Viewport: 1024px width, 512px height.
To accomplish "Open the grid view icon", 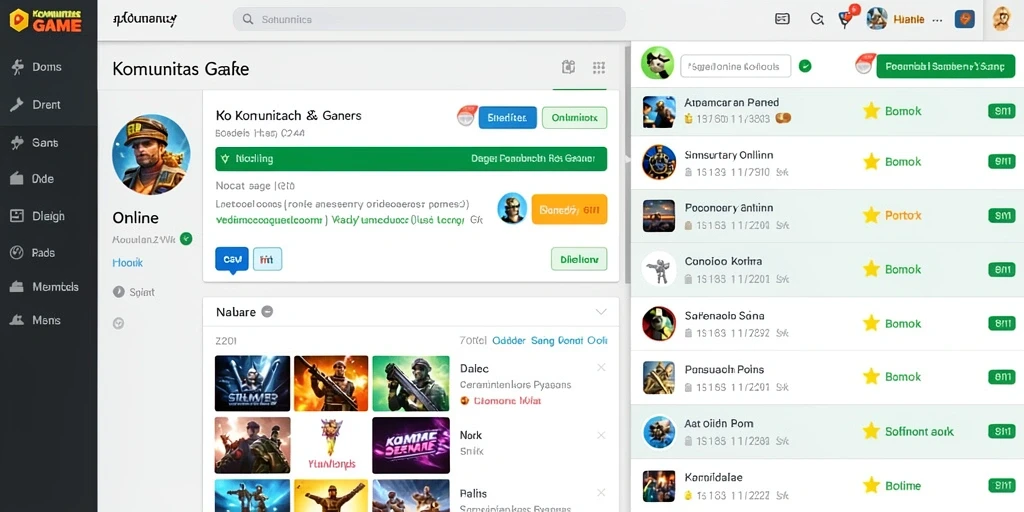I will [x=598, y=67].
